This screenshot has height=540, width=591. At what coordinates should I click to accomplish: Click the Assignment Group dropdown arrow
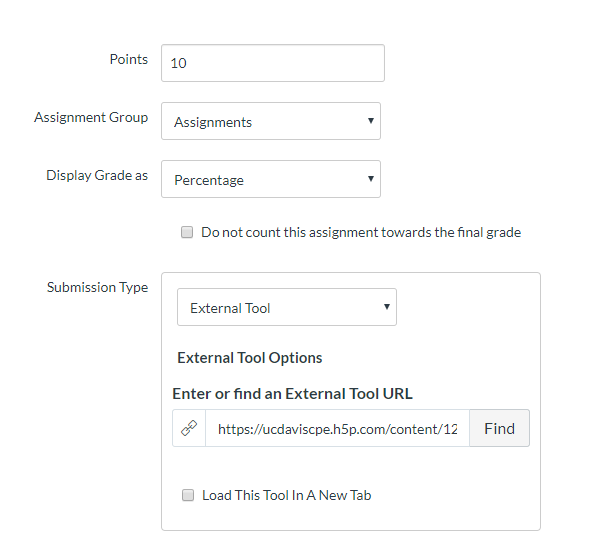[371, 121]
